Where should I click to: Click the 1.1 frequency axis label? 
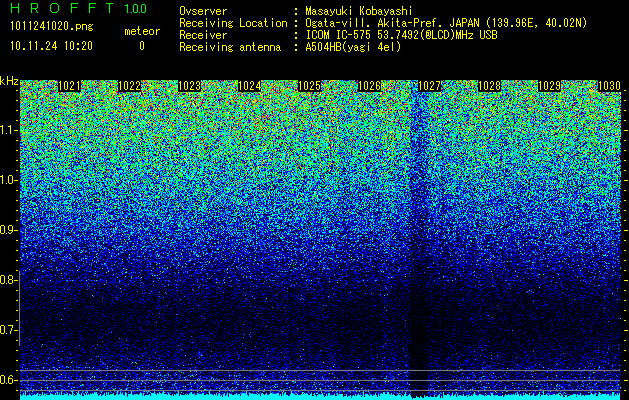(8, 130)
